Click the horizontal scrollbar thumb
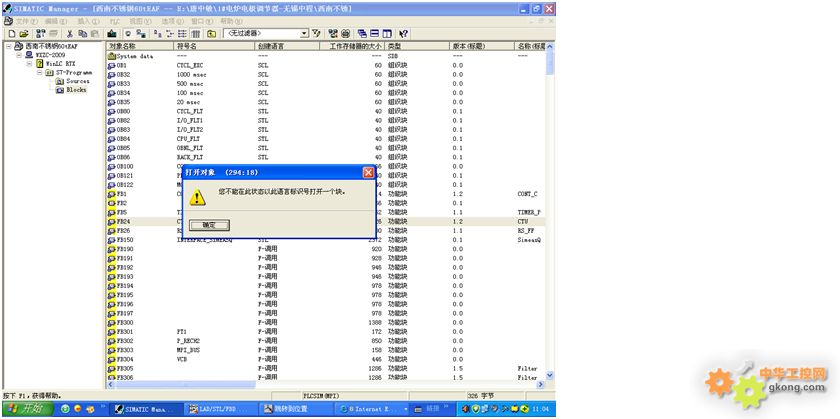840x419 pixels. click(185, 385)
